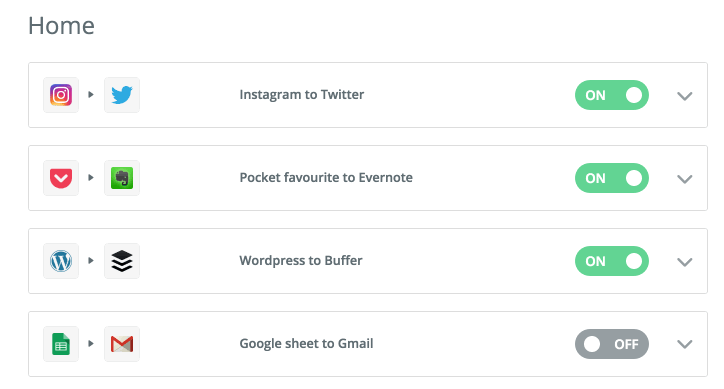Image resolution: width=724 pixels, height=389 pixels.
Task: Click the Gmail envelope icon
Action: tap(122, 344)
